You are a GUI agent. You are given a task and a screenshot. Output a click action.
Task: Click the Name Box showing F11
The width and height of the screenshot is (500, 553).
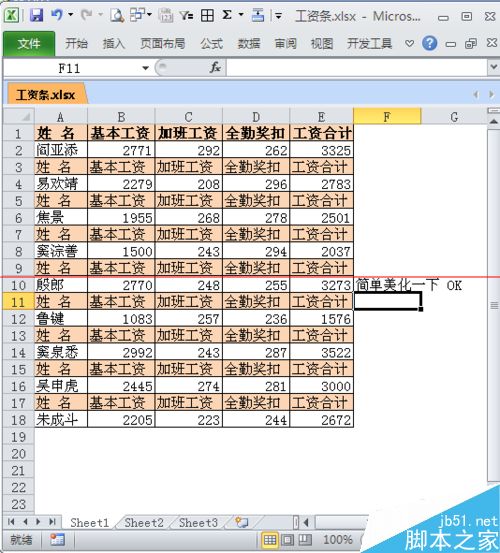click(70, 68)
